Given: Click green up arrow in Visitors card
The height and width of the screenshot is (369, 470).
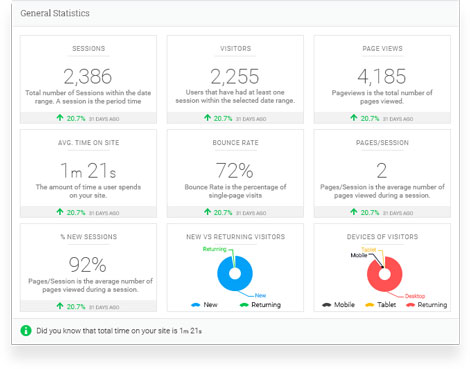Looking at the screenshot, I should point(207,118).
